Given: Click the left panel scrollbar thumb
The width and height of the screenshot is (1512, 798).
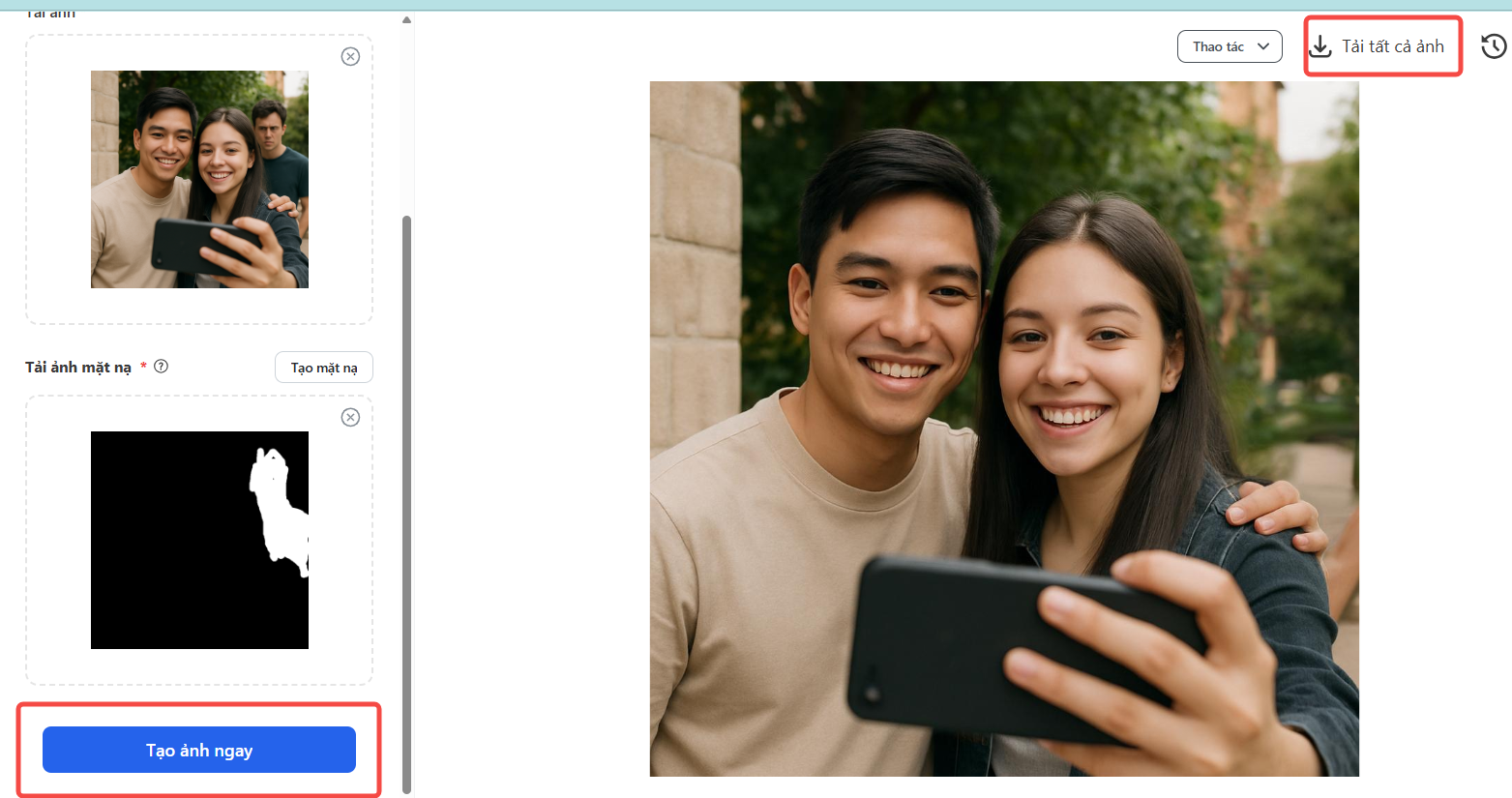Looking at the screenshot, I should (x=406, y=503).
